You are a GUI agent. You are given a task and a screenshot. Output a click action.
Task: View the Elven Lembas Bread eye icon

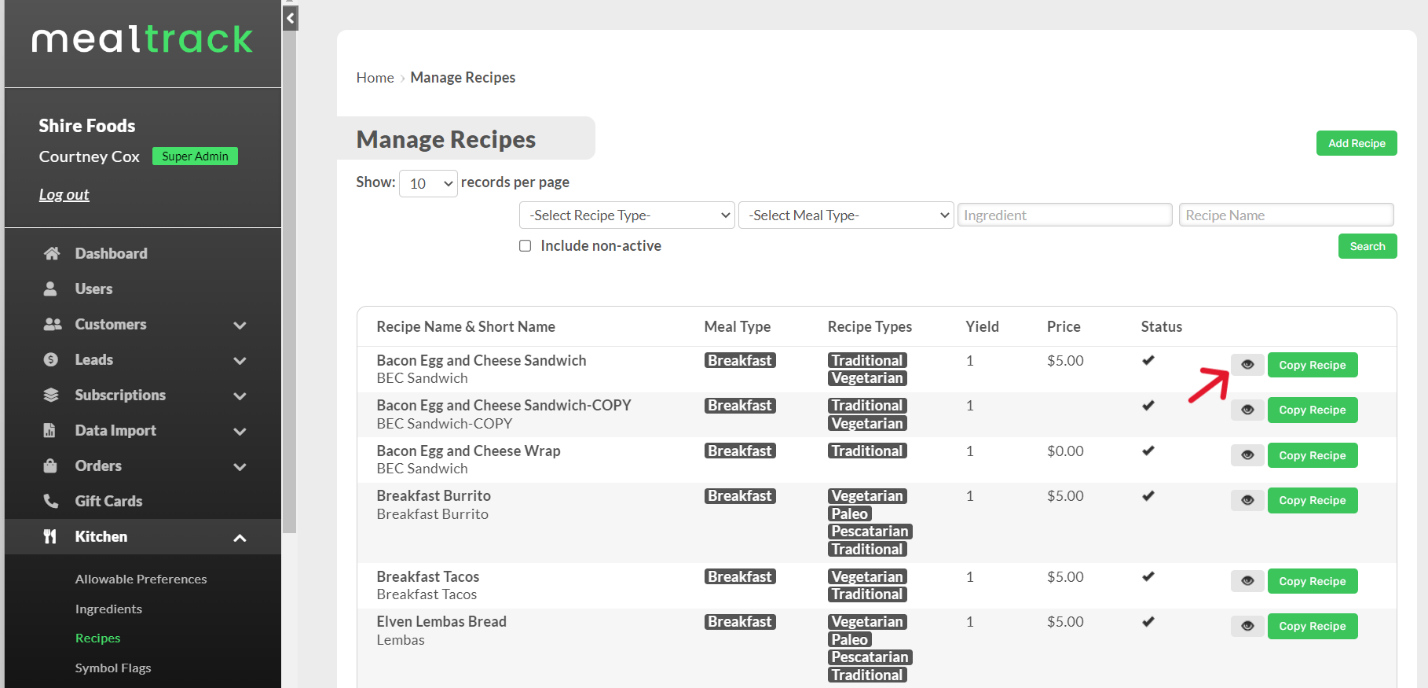tap(1247, 626)
